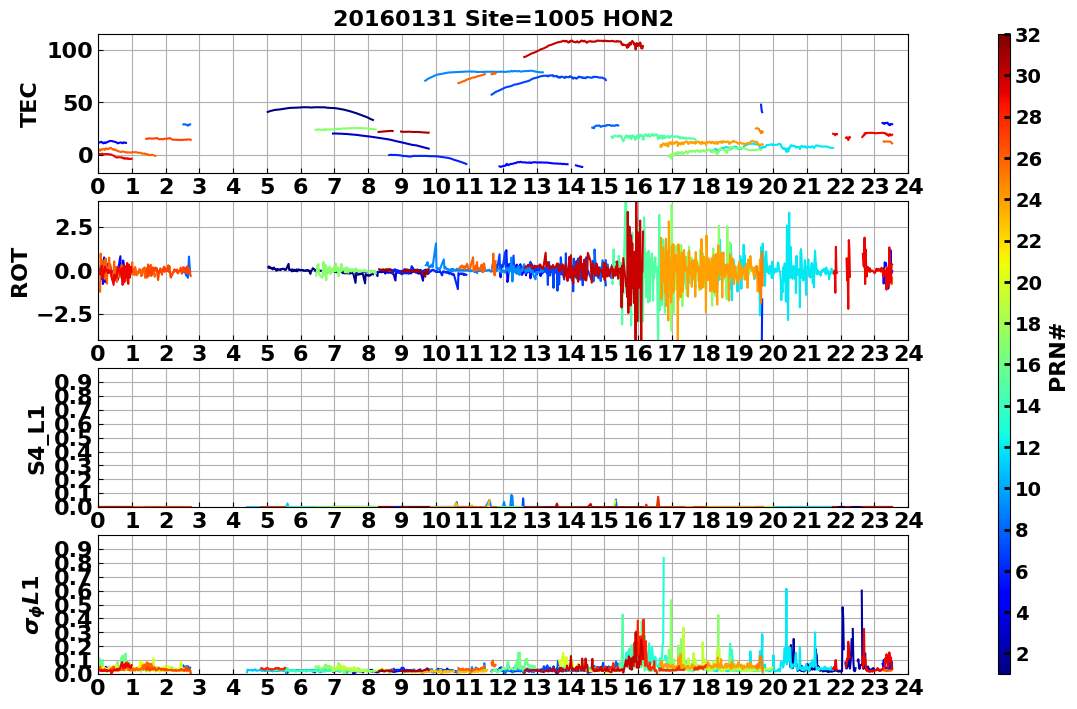This screenshot has width=1077, height=709.
Task: Click ROT panel y-tick '0.0'
Action: click(73, 271)
